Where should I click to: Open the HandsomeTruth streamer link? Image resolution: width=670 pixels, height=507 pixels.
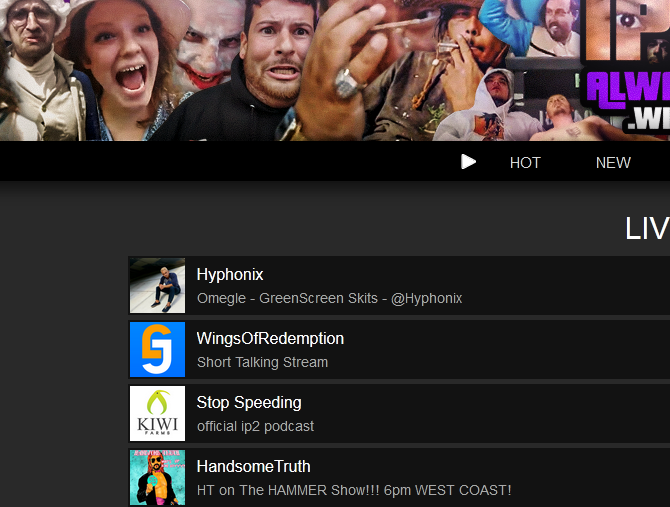[253, 466]
